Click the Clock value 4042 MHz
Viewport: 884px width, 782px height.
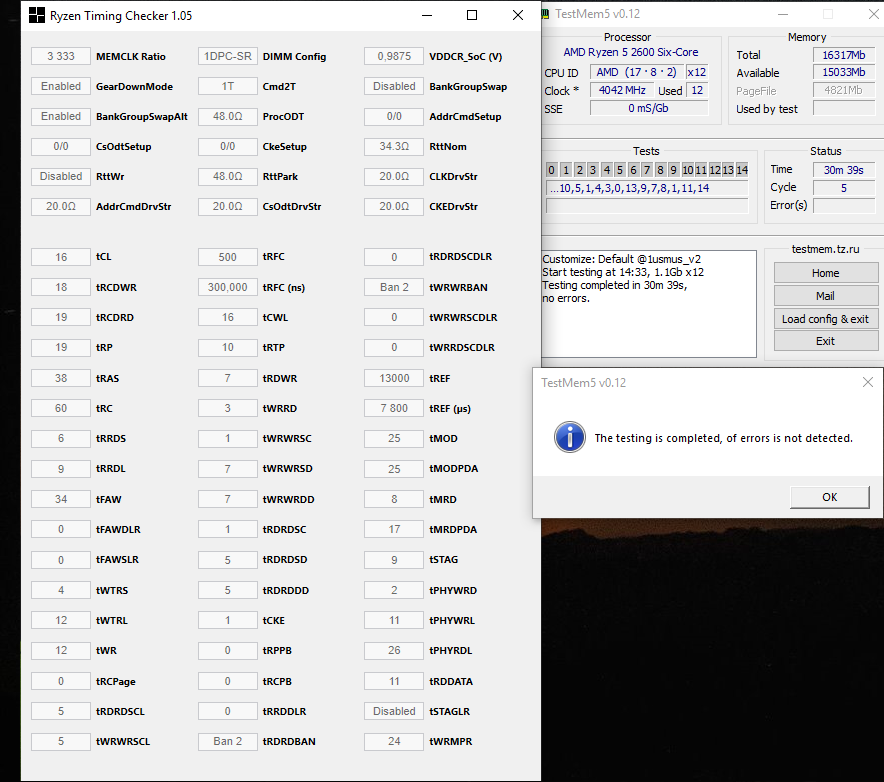(x=622, y=90)
